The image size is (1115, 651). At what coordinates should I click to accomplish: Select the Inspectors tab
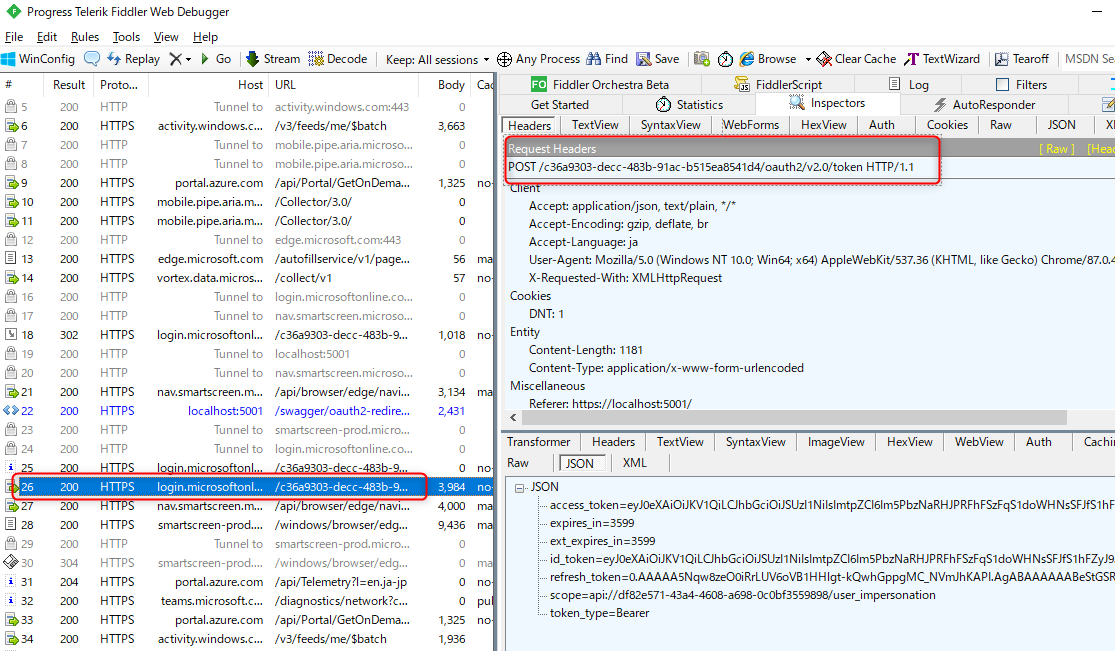click(828, 103)
